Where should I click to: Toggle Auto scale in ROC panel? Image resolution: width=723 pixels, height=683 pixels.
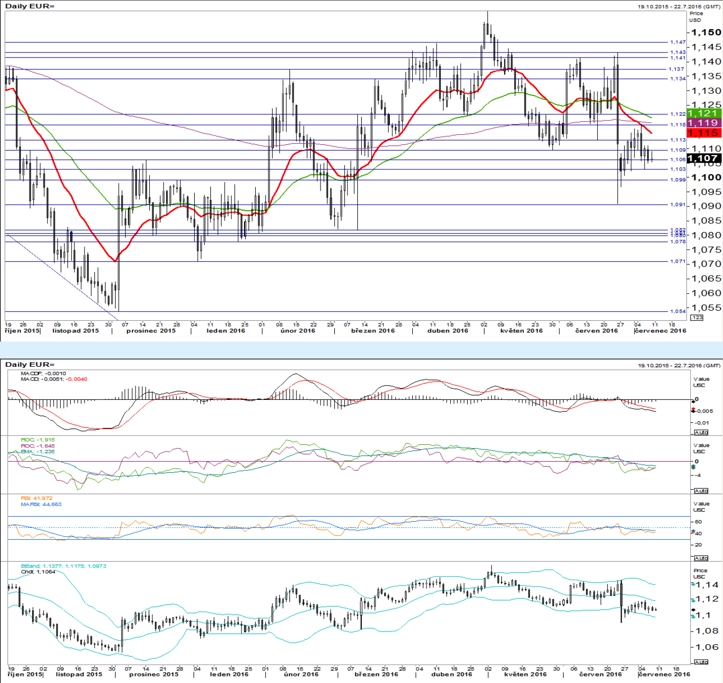(700, 491)
